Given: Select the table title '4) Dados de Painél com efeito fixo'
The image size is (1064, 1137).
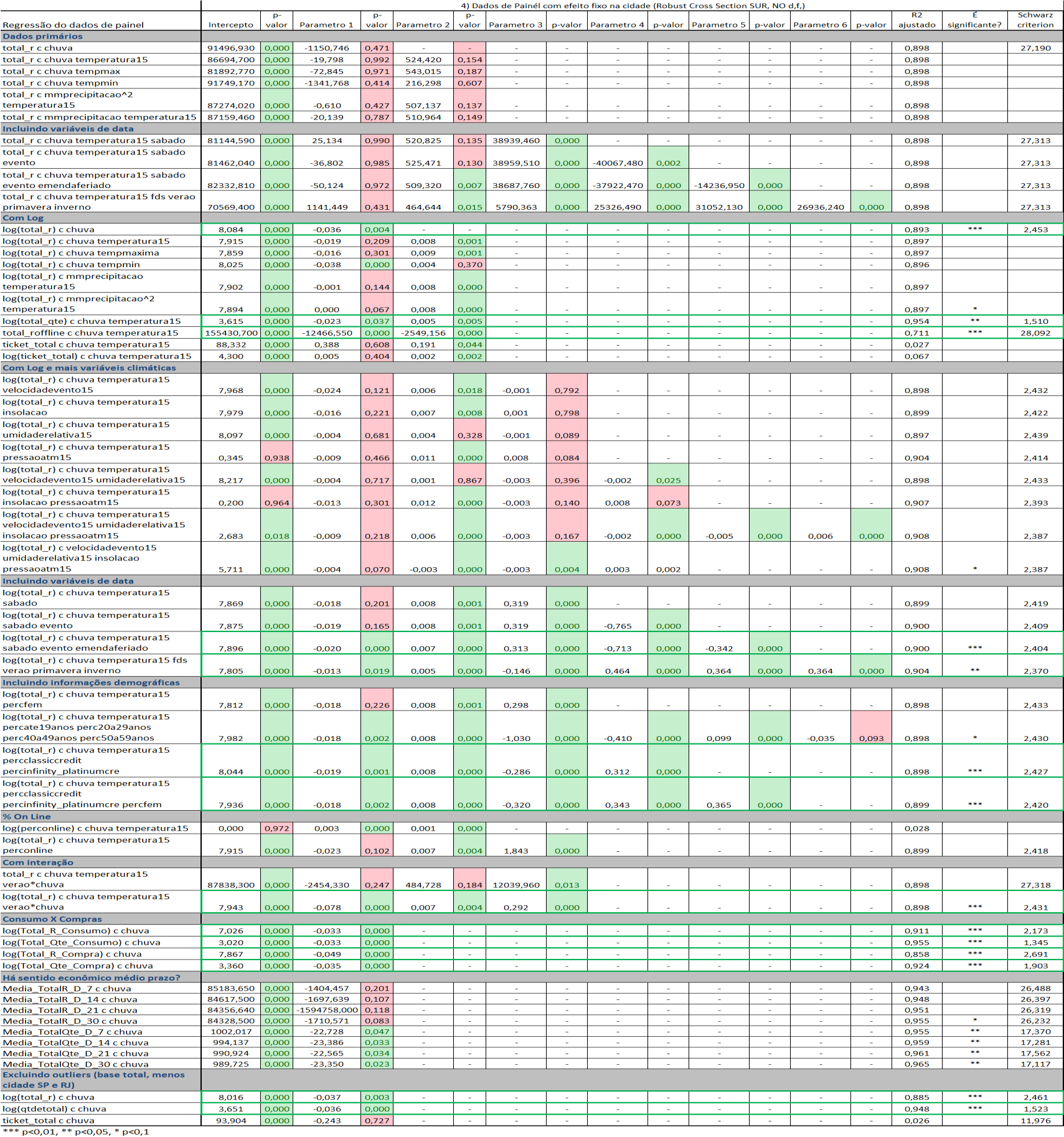Looking at the screenshot, I should coord(633,6).
